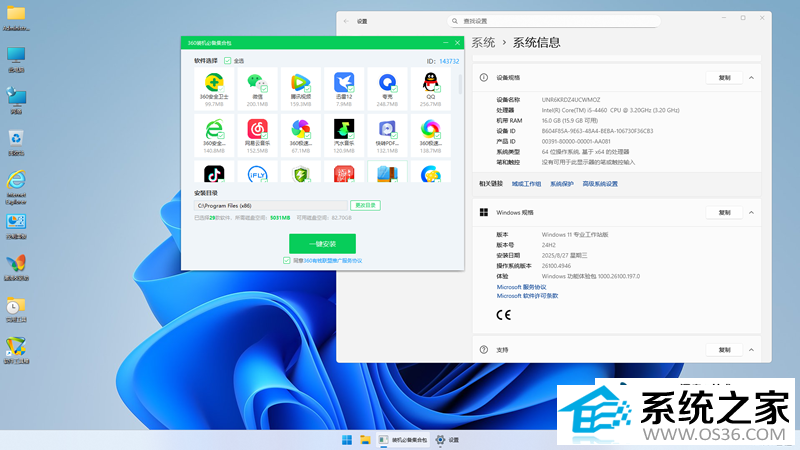Open the 360有钱联盟推广服务协议 link
The height and width of the screenshot is (450, 800).
pyautogui.click(x=333, y=260)
